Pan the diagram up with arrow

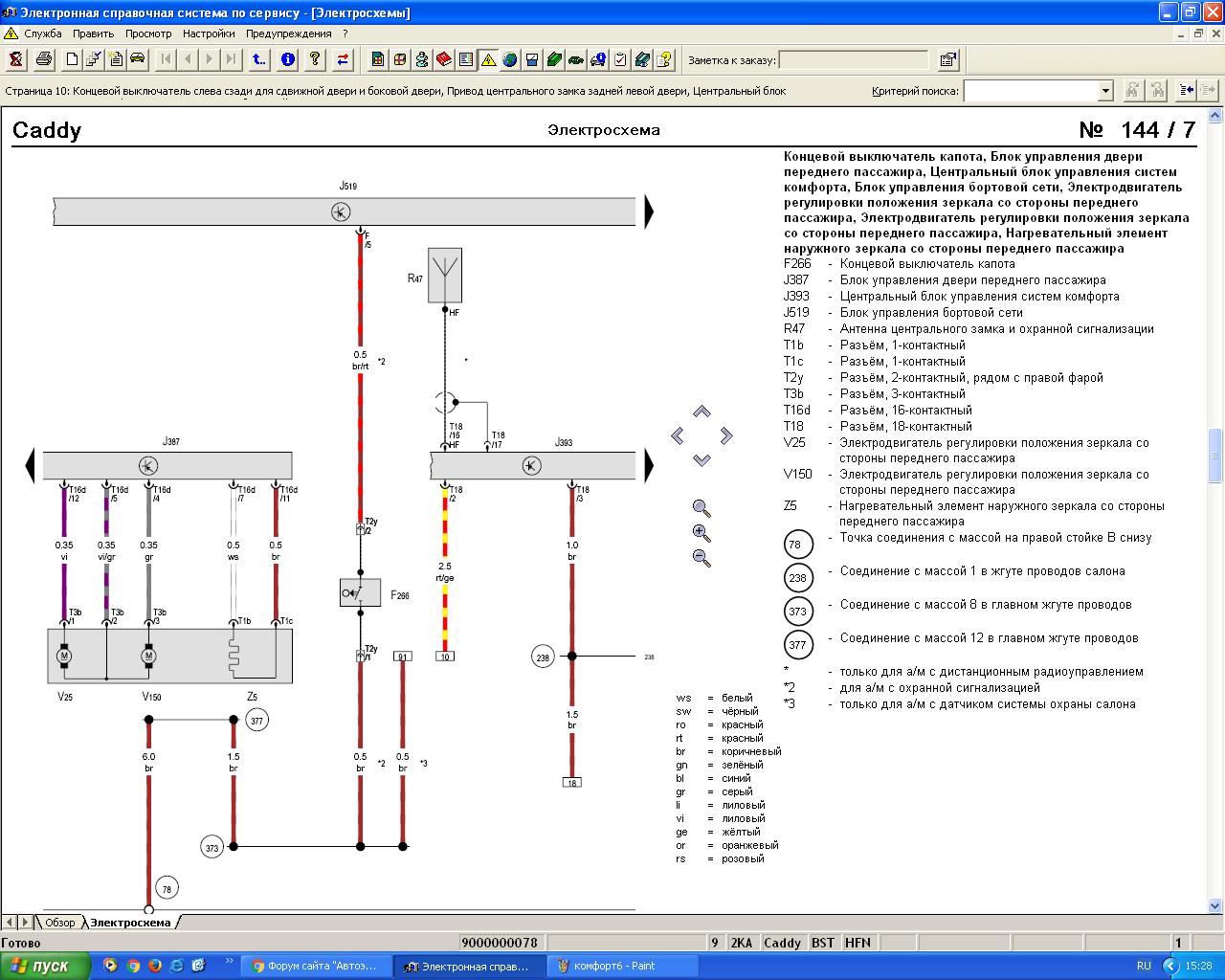pos(702,412)
